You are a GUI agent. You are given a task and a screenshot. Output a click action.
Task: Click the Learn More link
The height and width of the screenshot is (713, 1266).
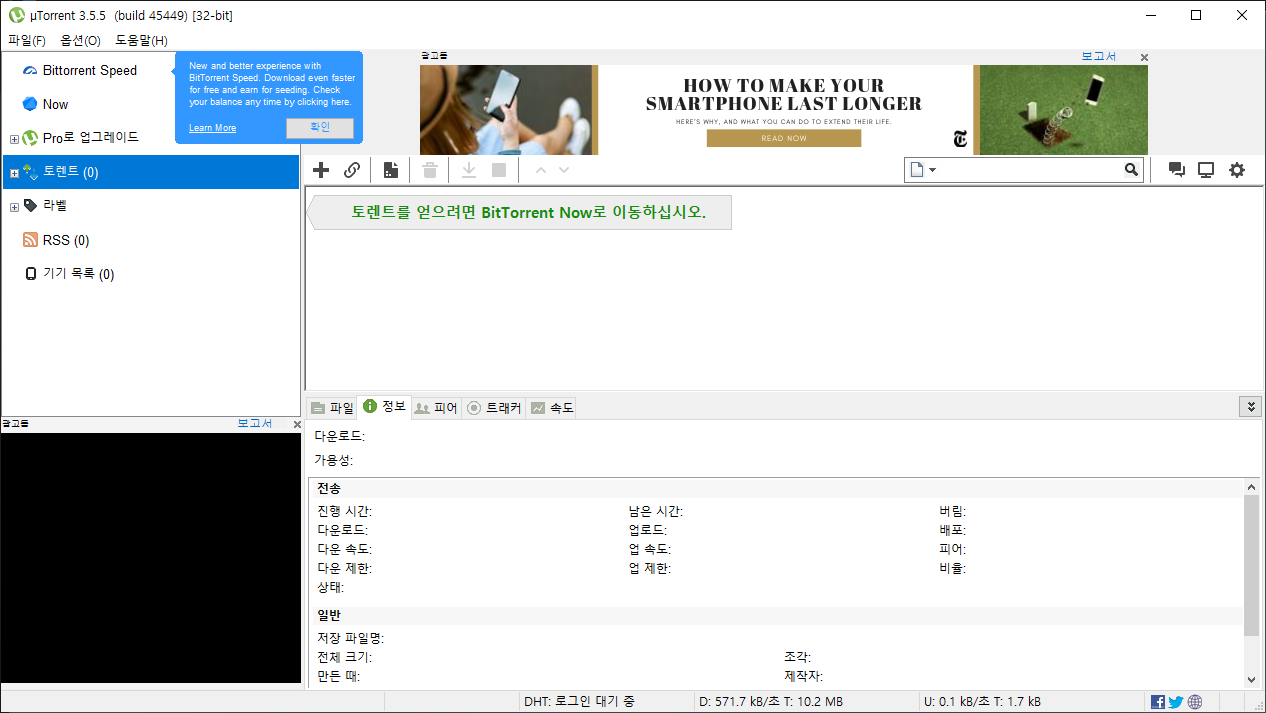[x=212, y=128]
